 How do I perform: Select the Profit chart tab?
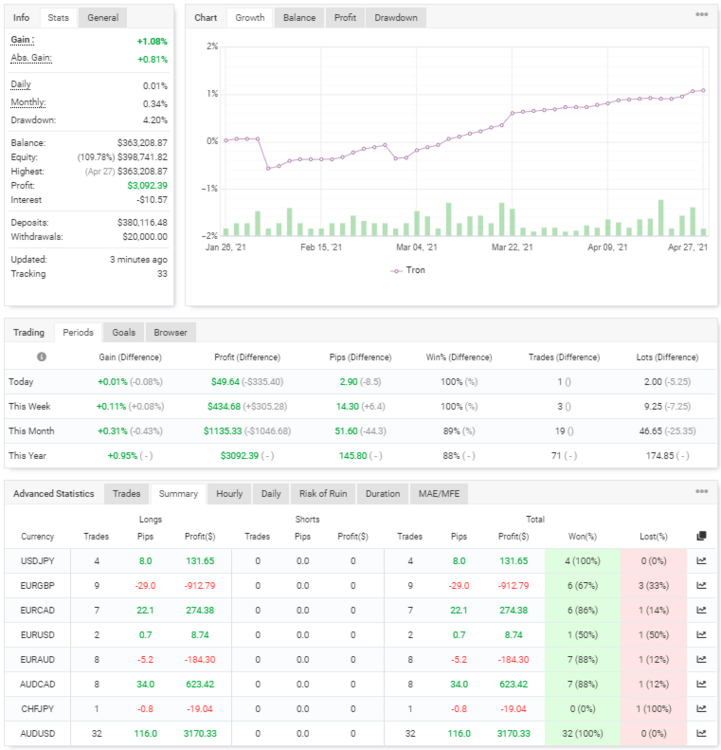tap(345, 18)
